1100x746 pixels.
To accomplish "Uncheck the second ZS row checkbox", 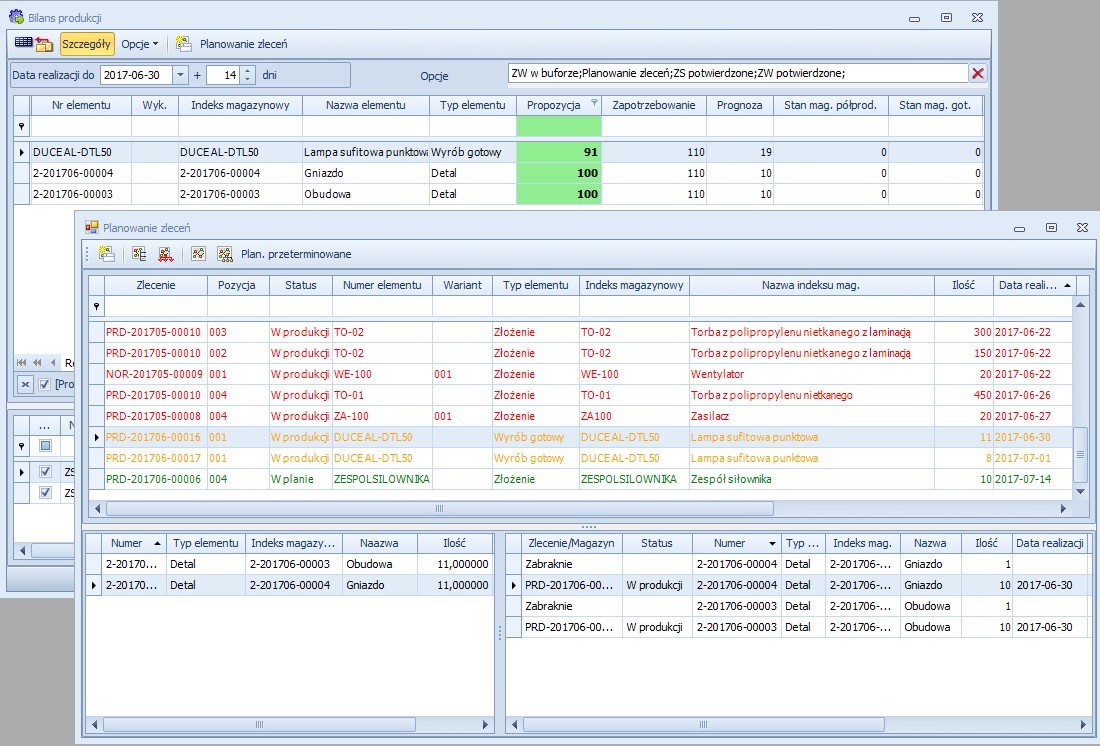I will 45,492.
